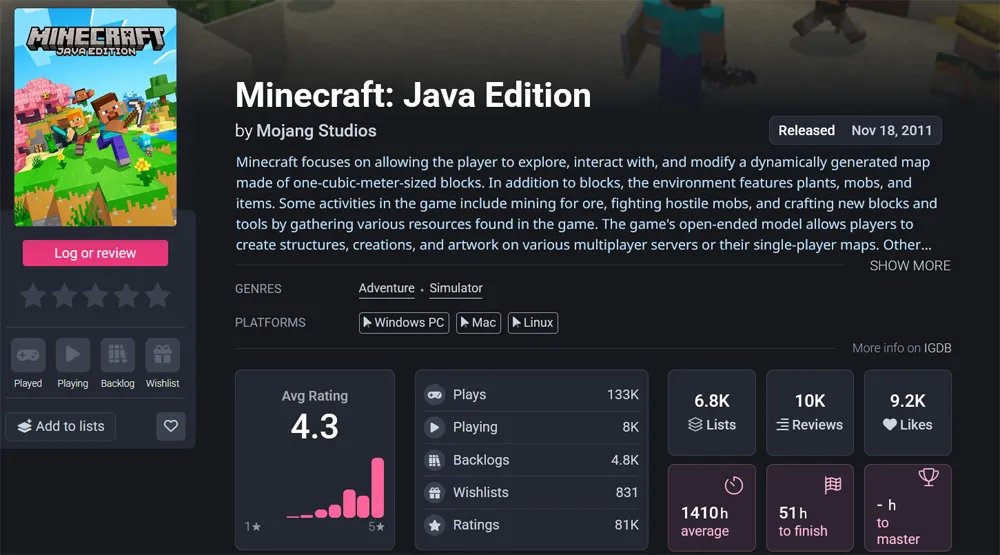
Task: Click the clock icon on average card
Action: [x=734, y=485]
